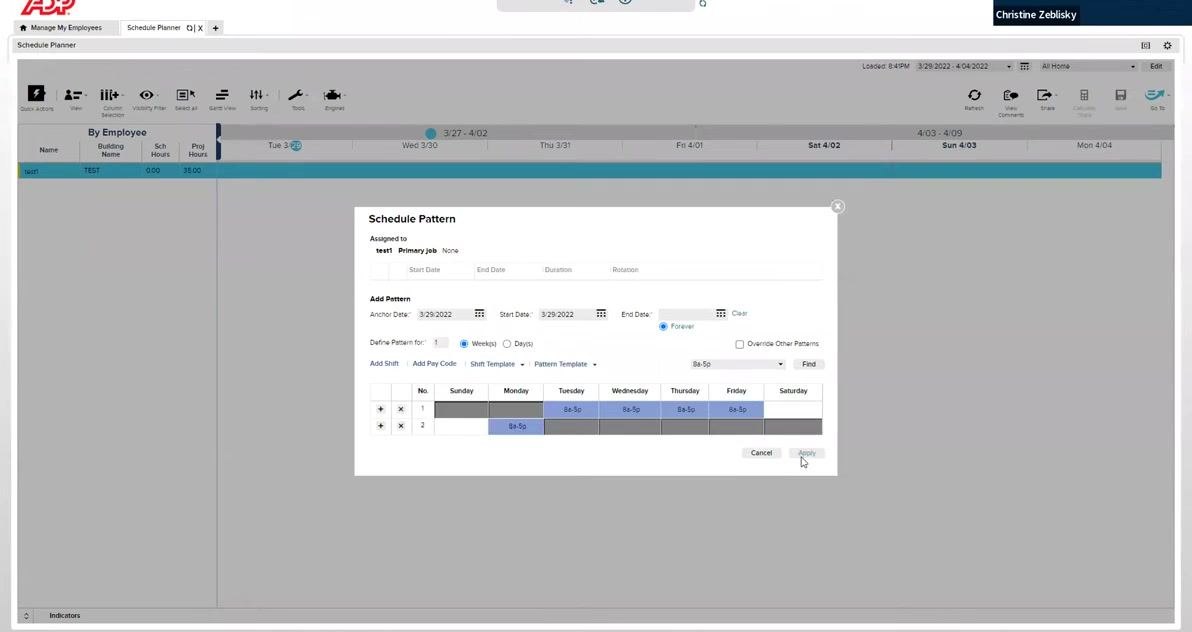Click the Edit button at top right
1192x632 pixels.
(1156, 66)
